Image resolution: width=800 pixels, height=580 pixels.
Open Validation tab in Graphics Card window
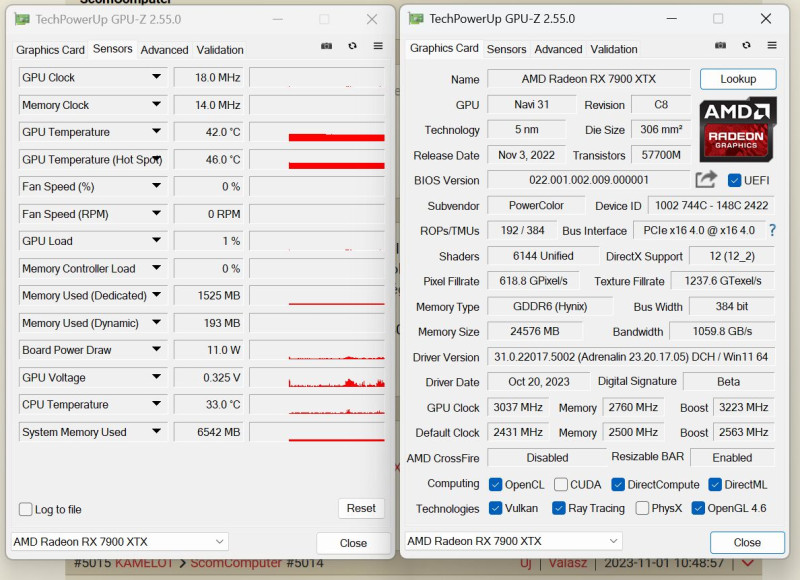click(614, 49)
